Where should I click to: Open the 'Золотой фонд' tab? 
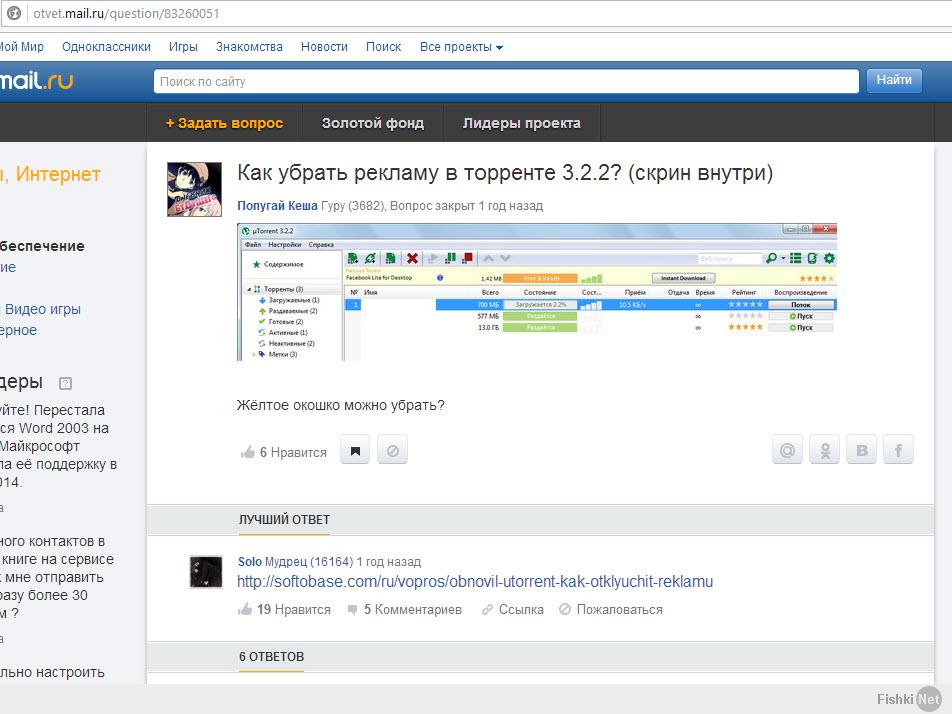pyautogui.click(x=373, y=123)
